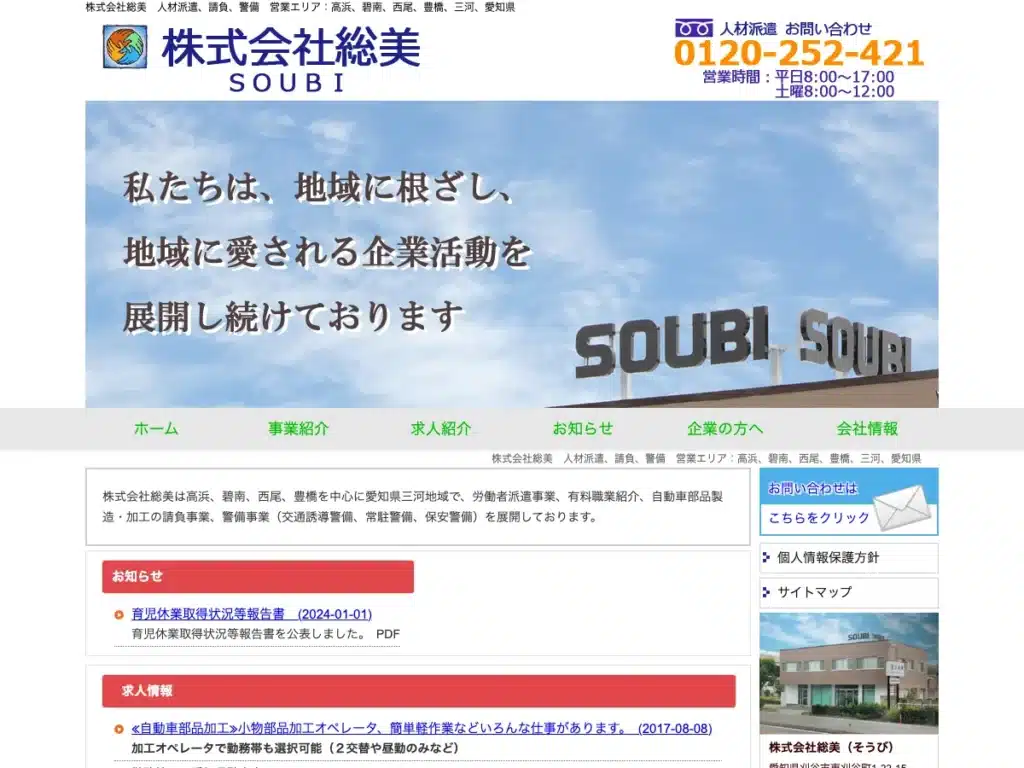This screenshot has height=768, width=1024.
Task: Open the お知らせ menu item
Action: tap(583, 428)
